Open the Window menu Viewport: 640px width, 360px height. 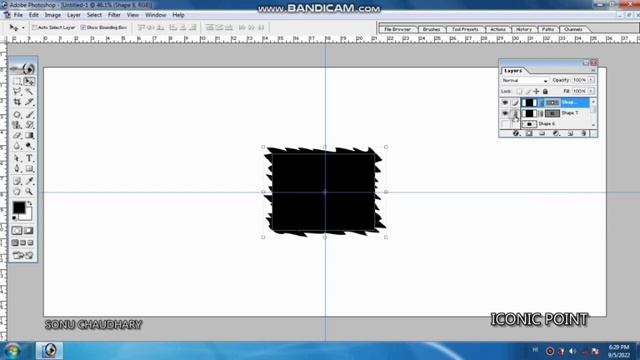pyautogui.click(x=156, y=15)
